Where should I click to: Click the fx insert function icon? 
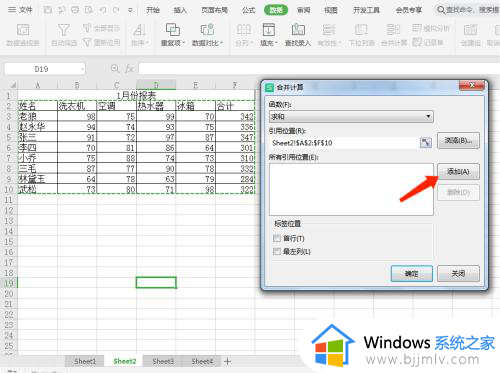pos(129,69)
